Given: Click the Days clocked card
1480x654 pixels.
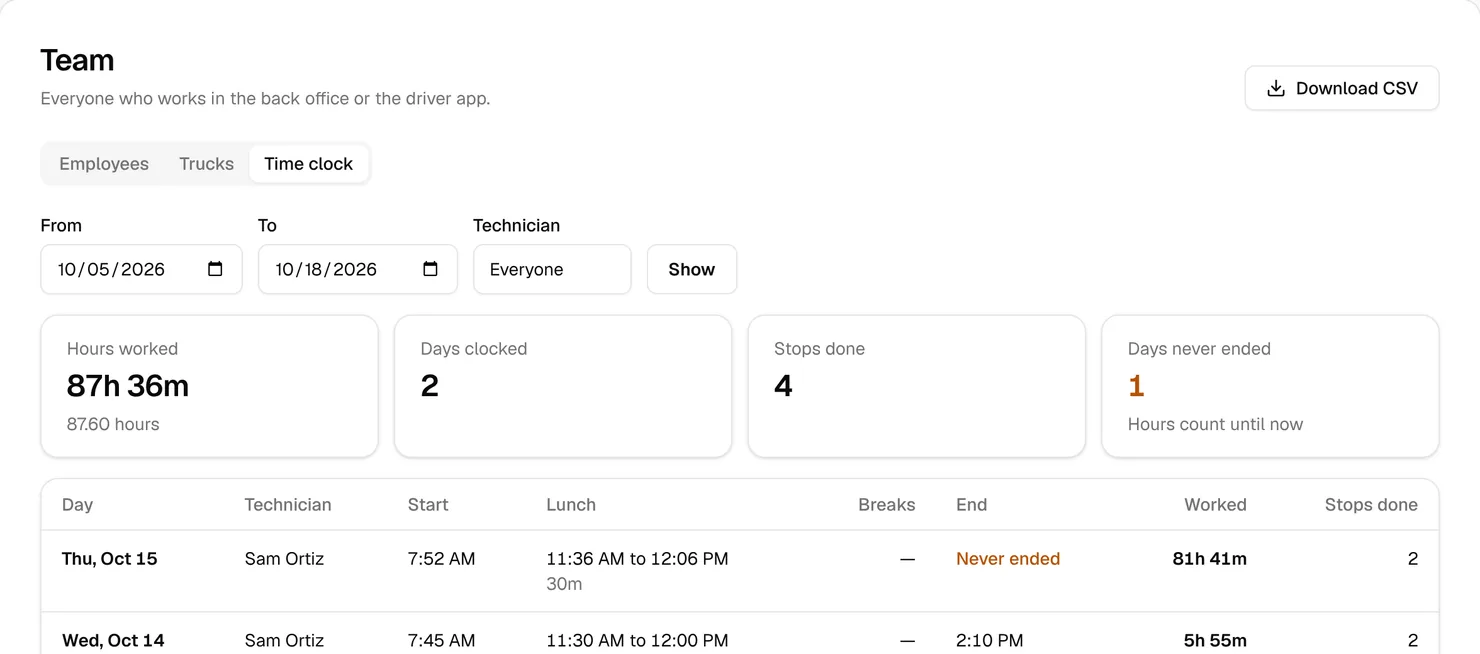Looking at the screenshot, I should (x=563, y=386).
